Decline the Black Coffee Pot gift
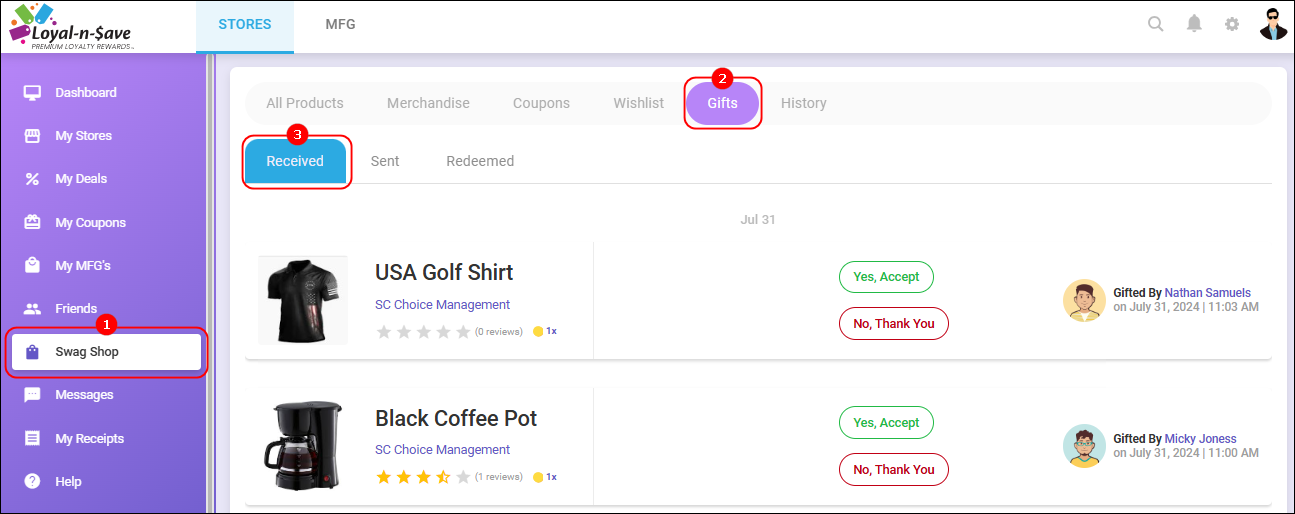Image resolution: width=1295 pixels, height=514 pixels. coord(894,469)
